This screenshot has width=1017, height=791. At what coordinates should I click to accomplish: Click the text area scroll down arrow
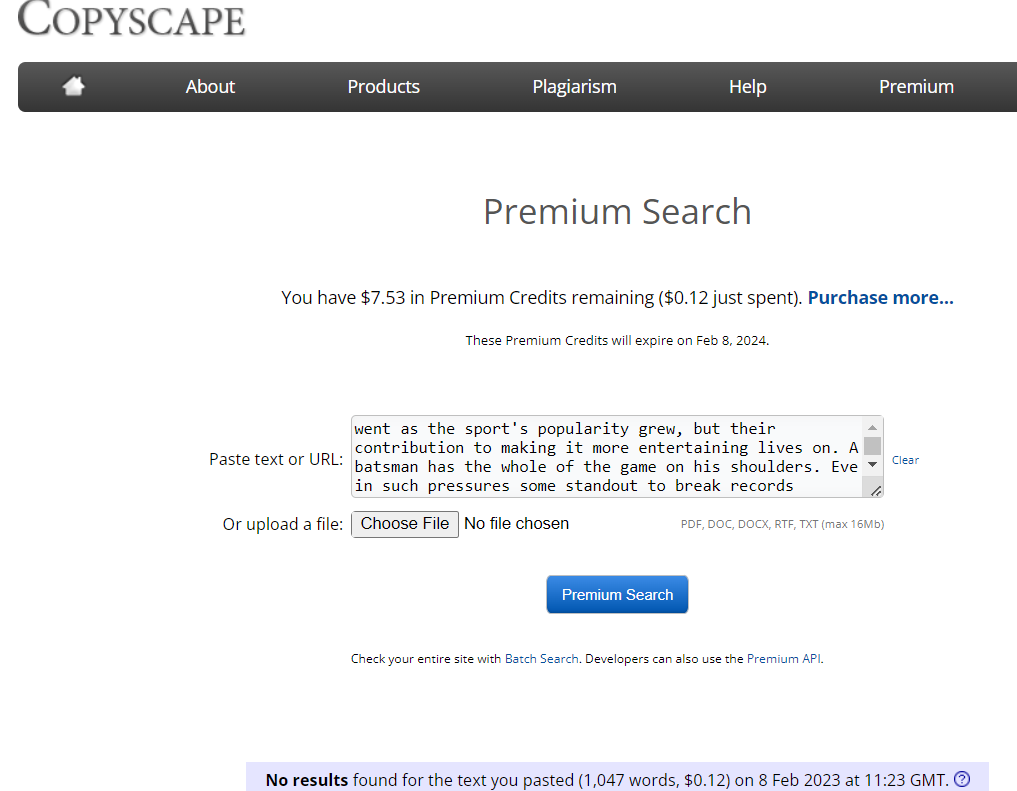pos(872,464)
